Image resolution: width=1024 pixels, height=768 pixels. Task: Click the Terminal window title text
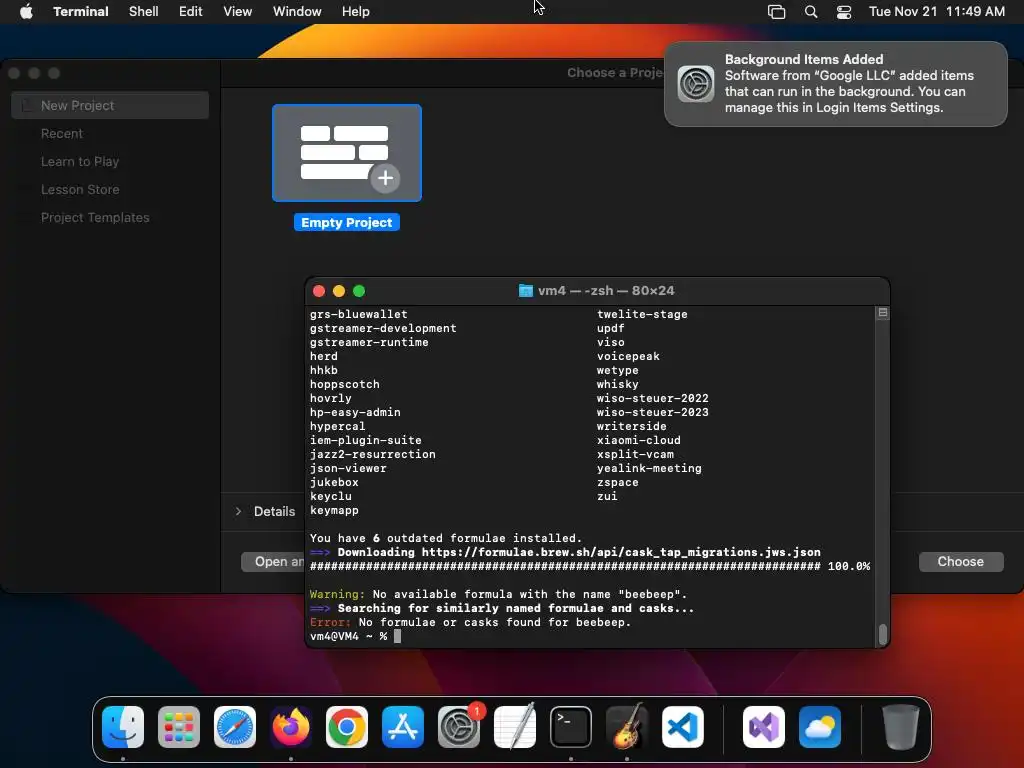coord(606,291)
